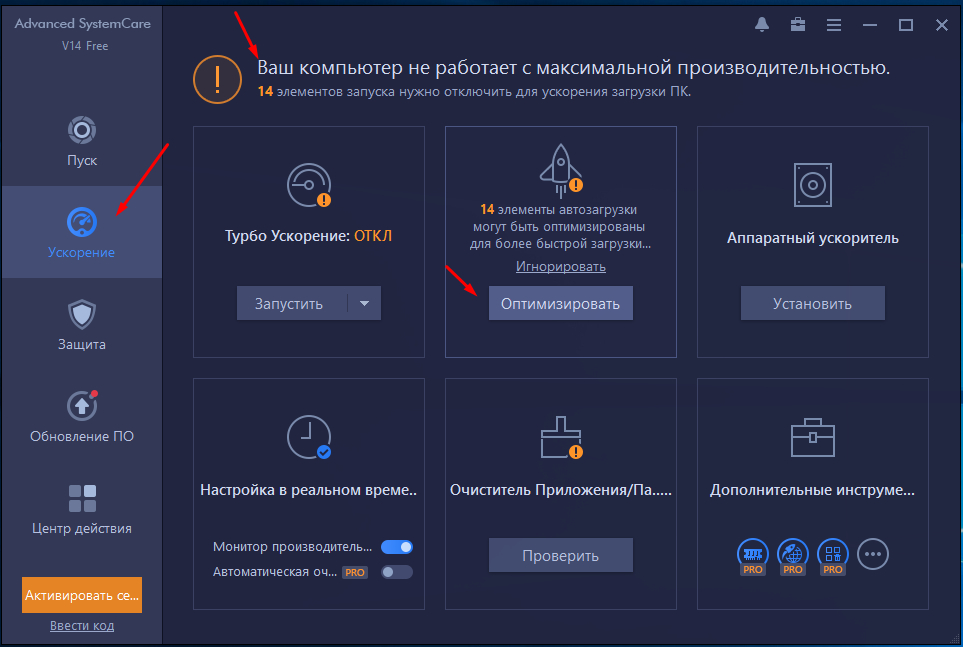
Task: Expand the Запустить dropdown arrow
Action: (364, 304)
